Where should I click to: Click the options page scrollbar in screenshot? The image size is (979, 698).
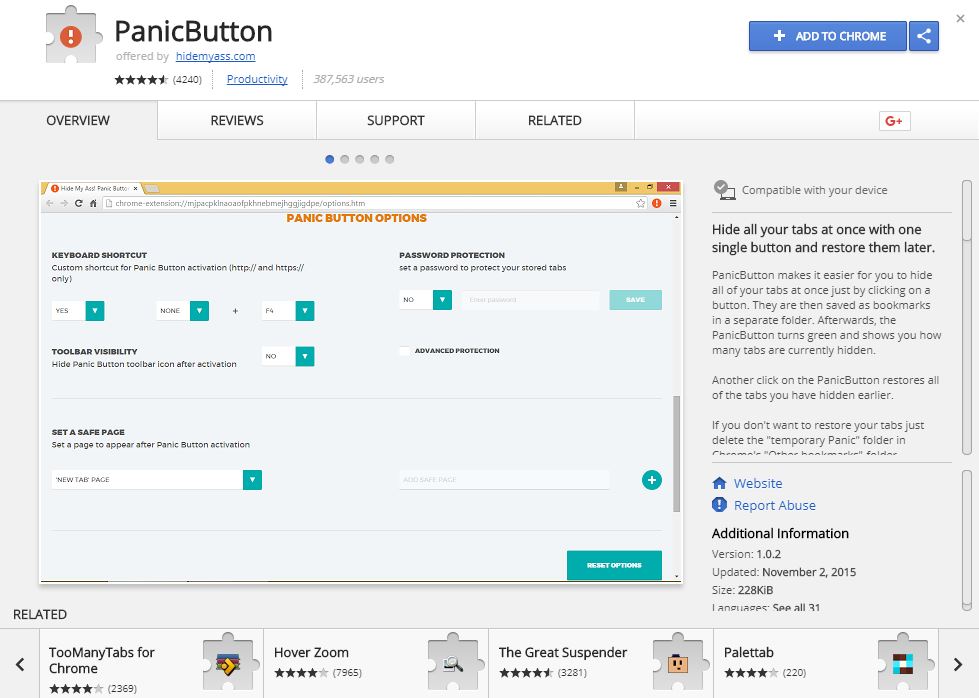click(676, 453)
